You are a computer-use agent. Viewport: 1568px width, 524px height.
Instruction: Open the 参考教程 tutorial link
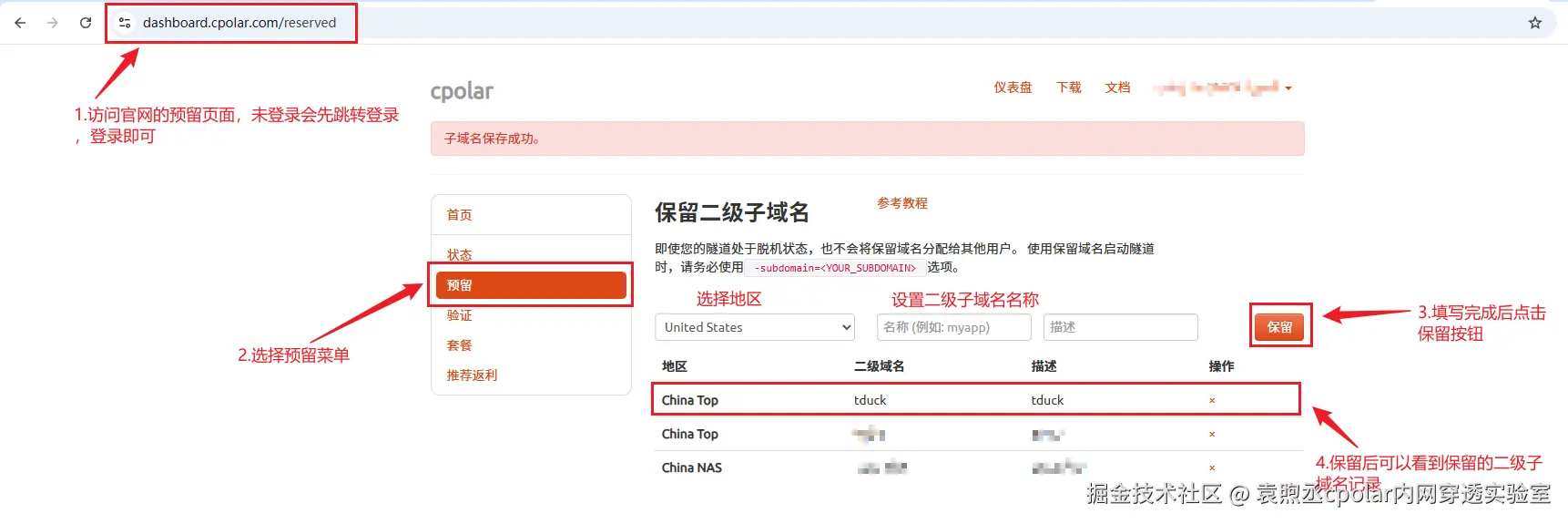[902, 203]
